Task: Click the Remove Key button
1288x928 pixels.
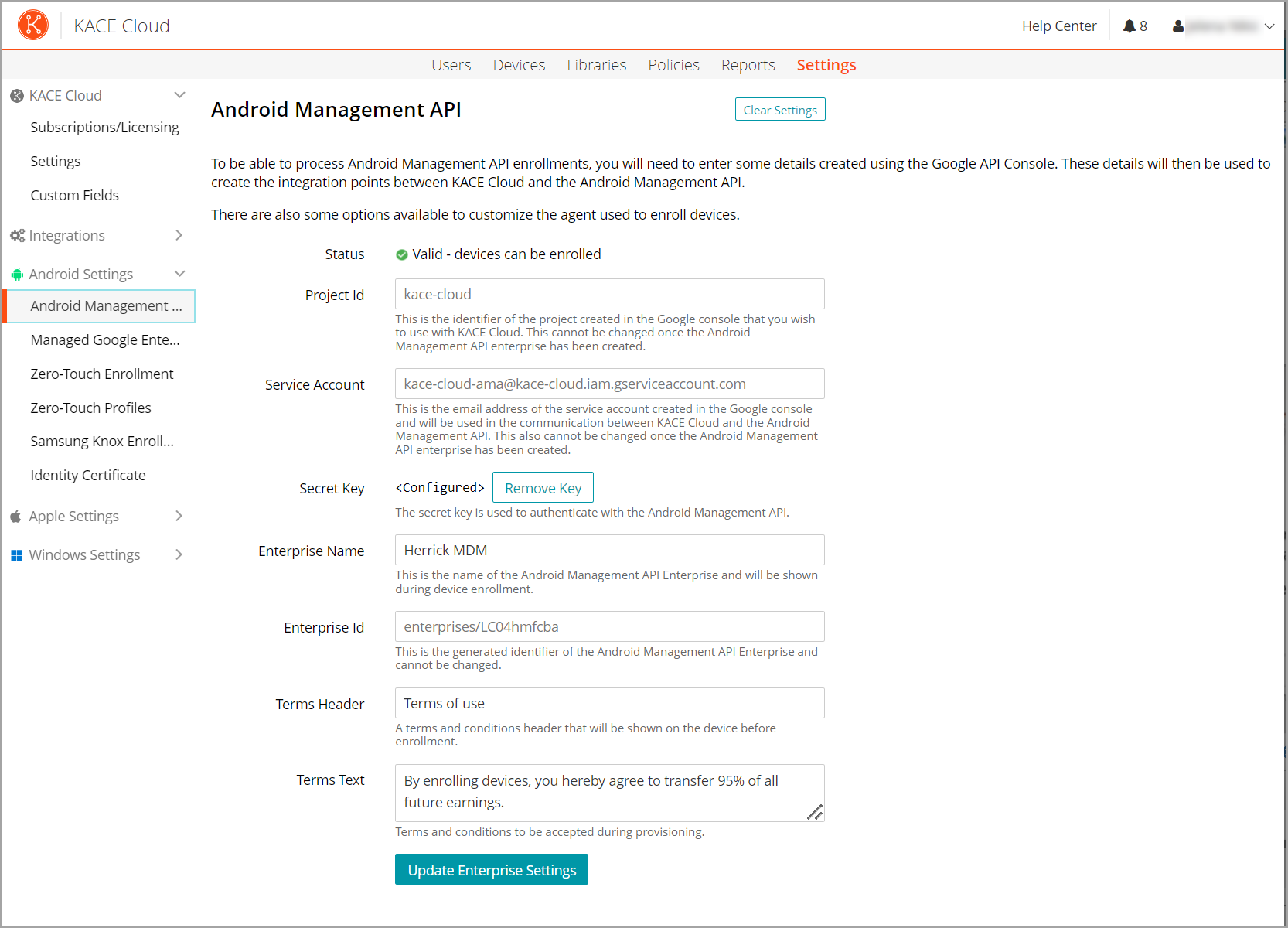Action: pyautogui.click(x=543, y=488)
